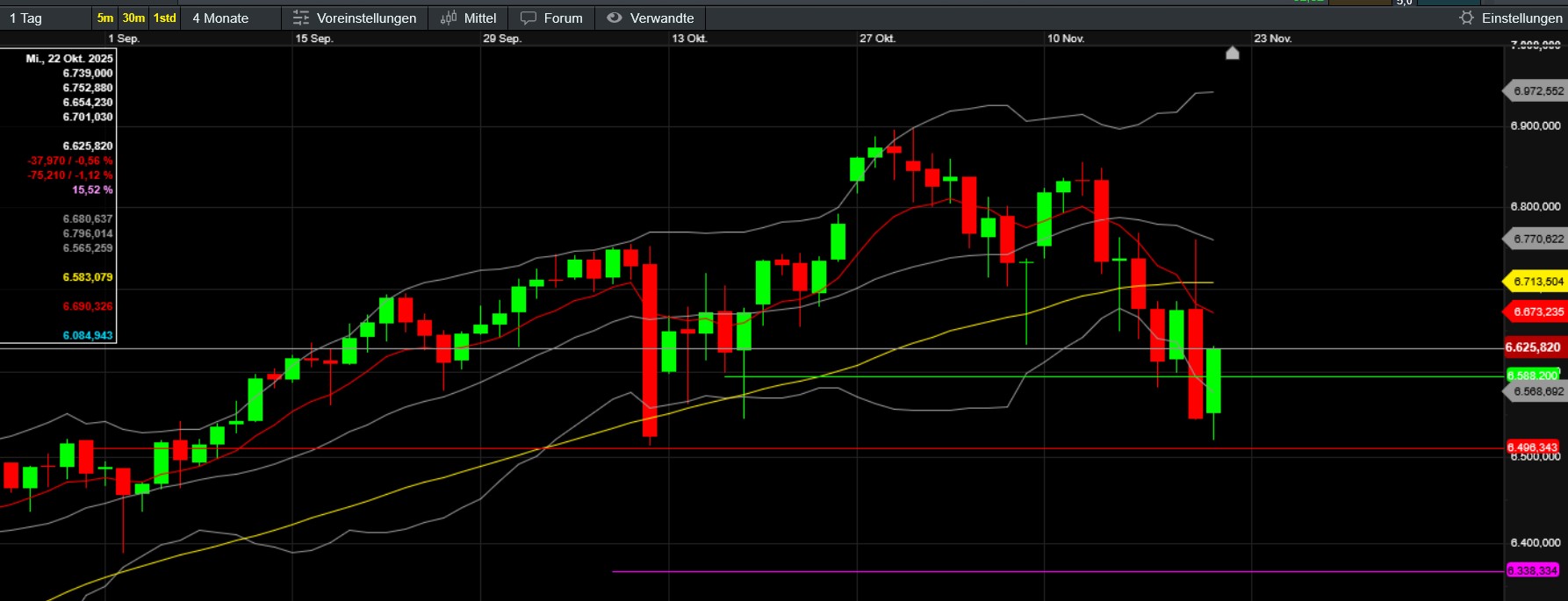Open the "1 Tag" candle interval dropdown

click(46, 18)
